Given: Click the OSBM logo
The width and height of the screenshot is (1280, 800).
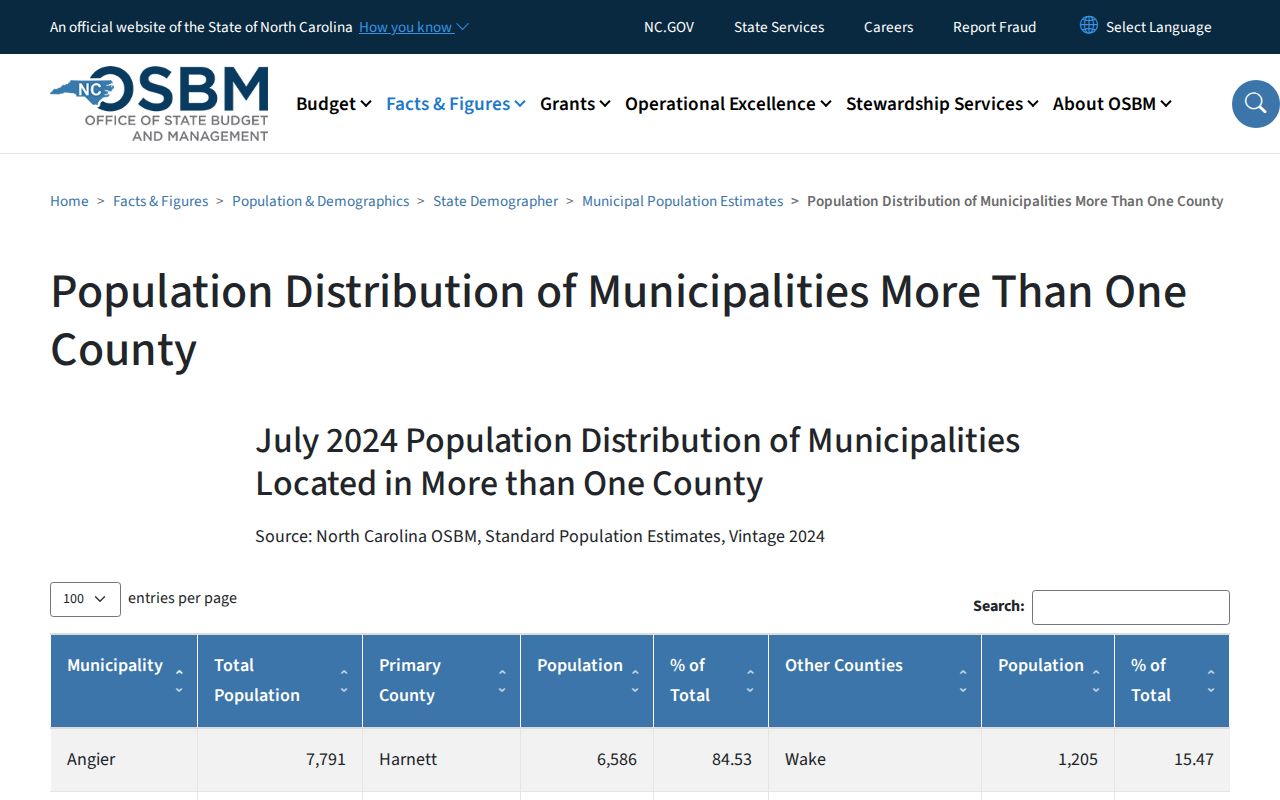Looking at the screenshot, I should 159,103.
